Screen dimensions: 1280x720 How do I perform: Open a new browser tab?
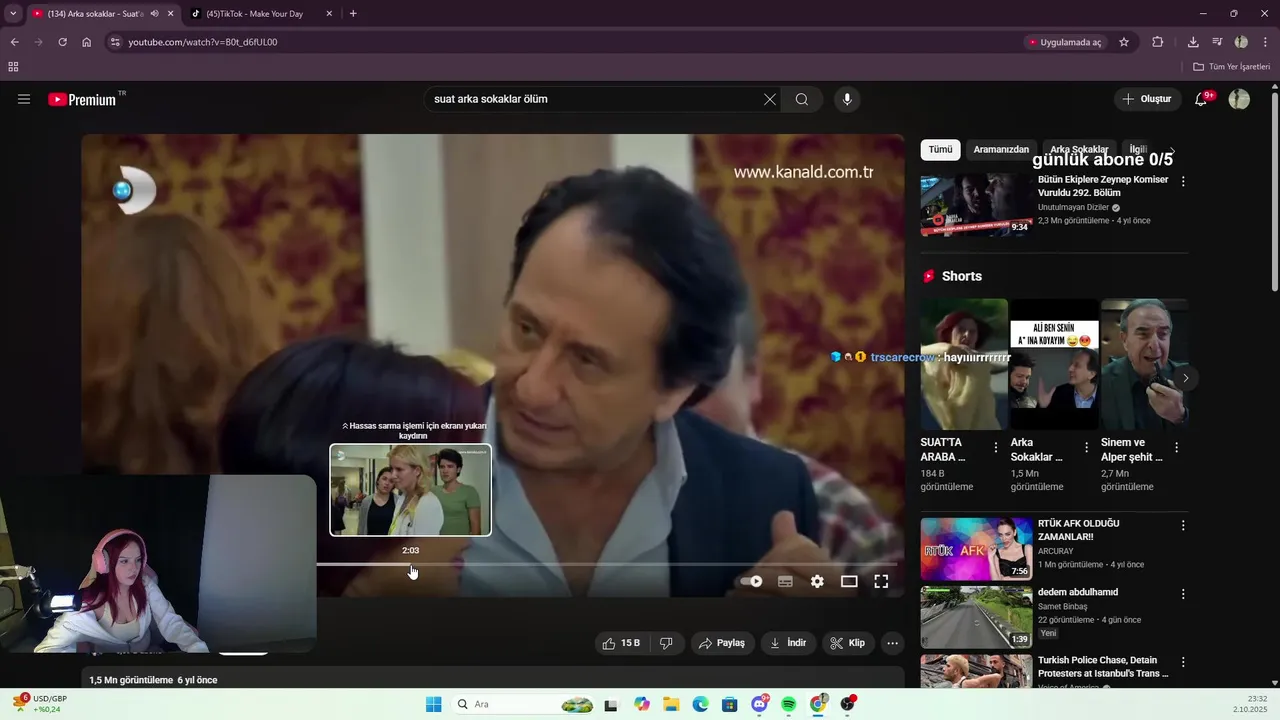(353, 14)
